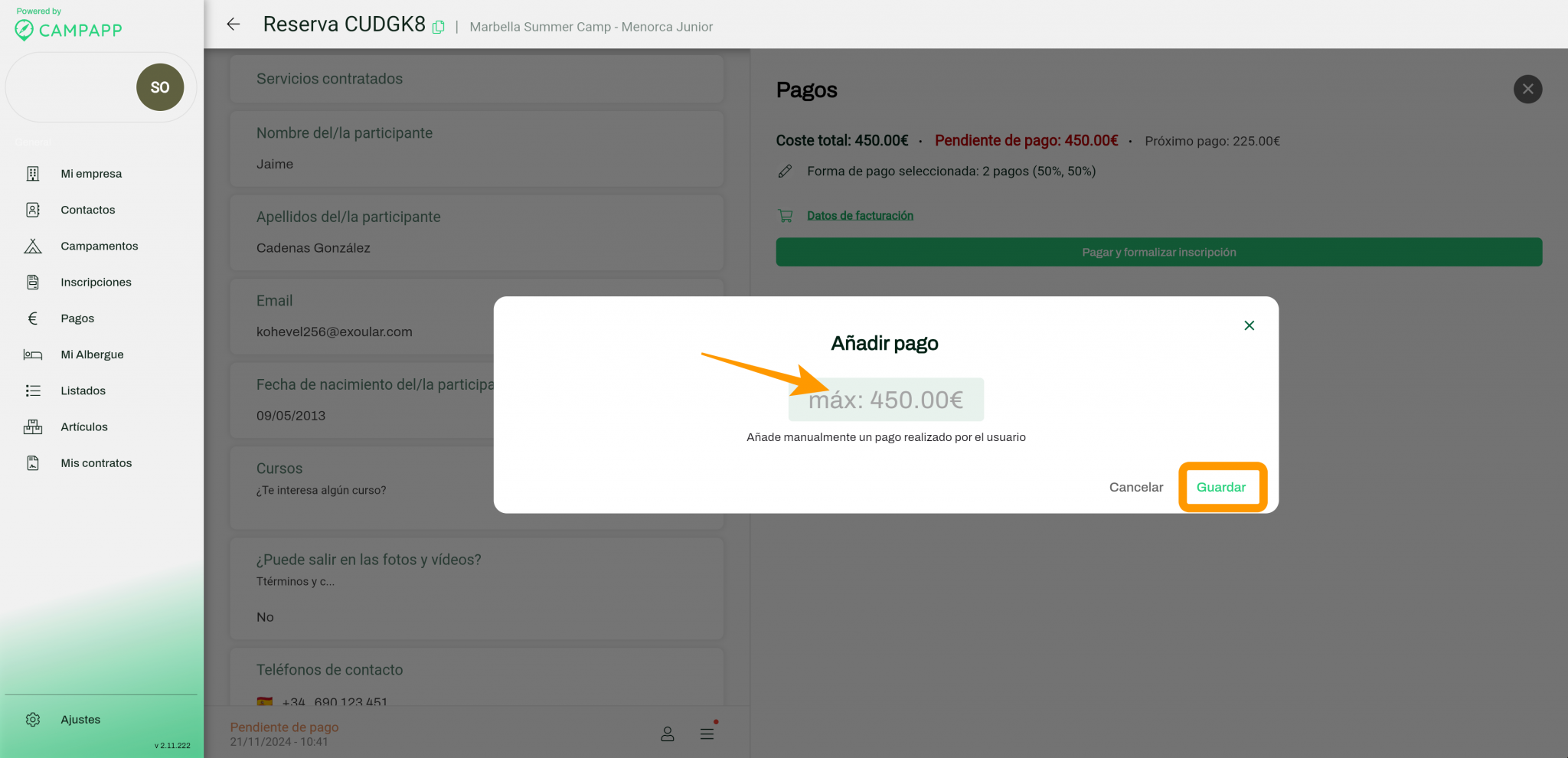Click the Listados checklist icon
The image size is (1568, 758).
pyautogui.click(x=33, y=390)
